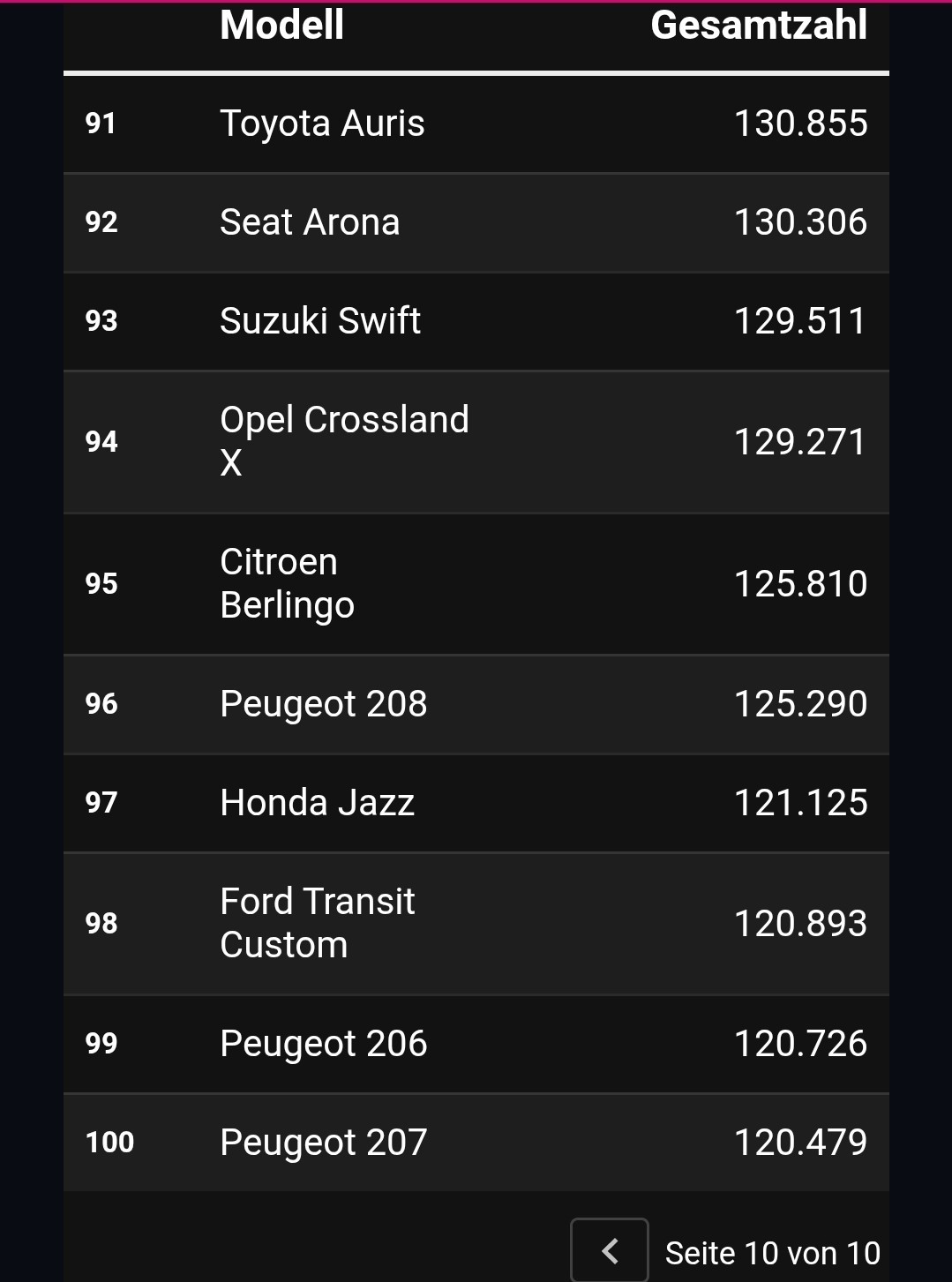Click the Gesamtzahl column header
This screenshot has height=1282, width=952.
759,24
